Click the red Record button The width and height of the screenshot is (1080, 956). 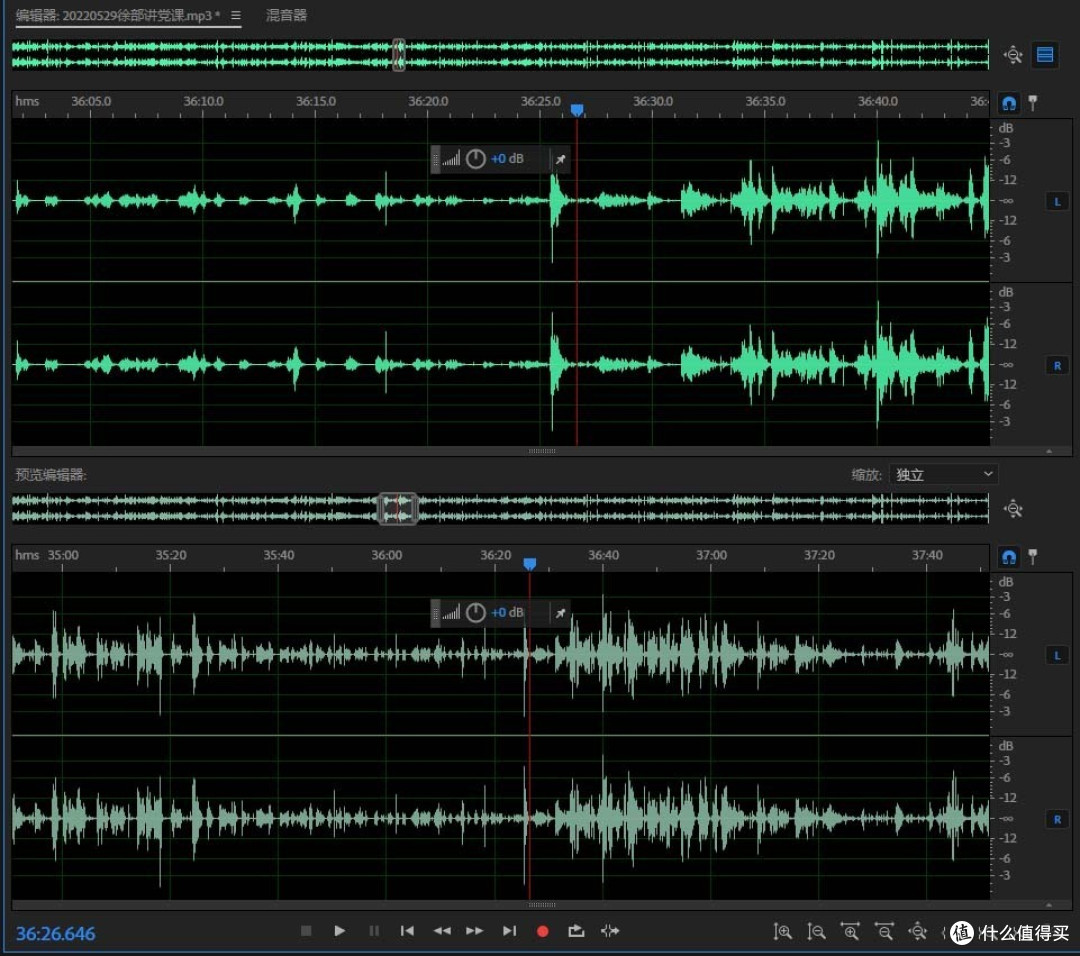pyautogui.click(x=543, y=931)
